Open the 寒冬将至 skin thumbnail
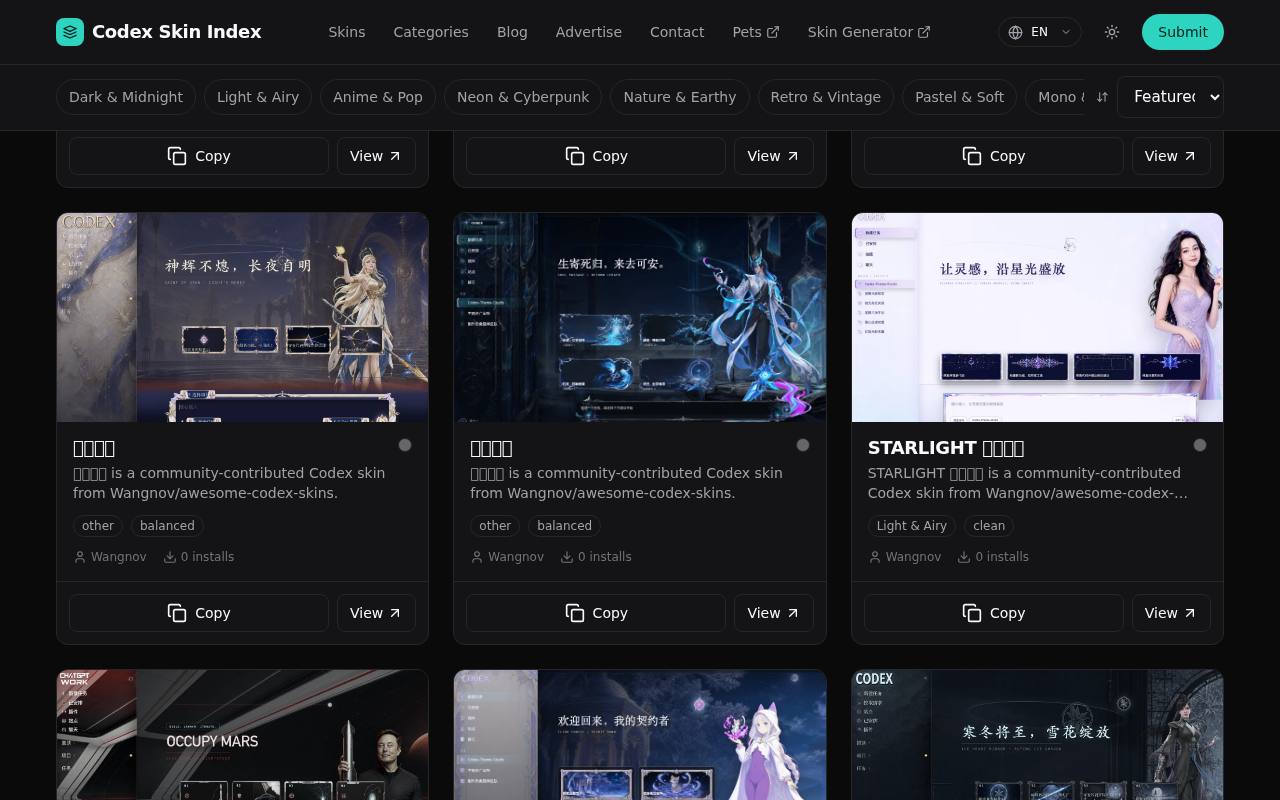Screen dimensions: 1280x800 pyautogui.click(x=1037, y=735)
